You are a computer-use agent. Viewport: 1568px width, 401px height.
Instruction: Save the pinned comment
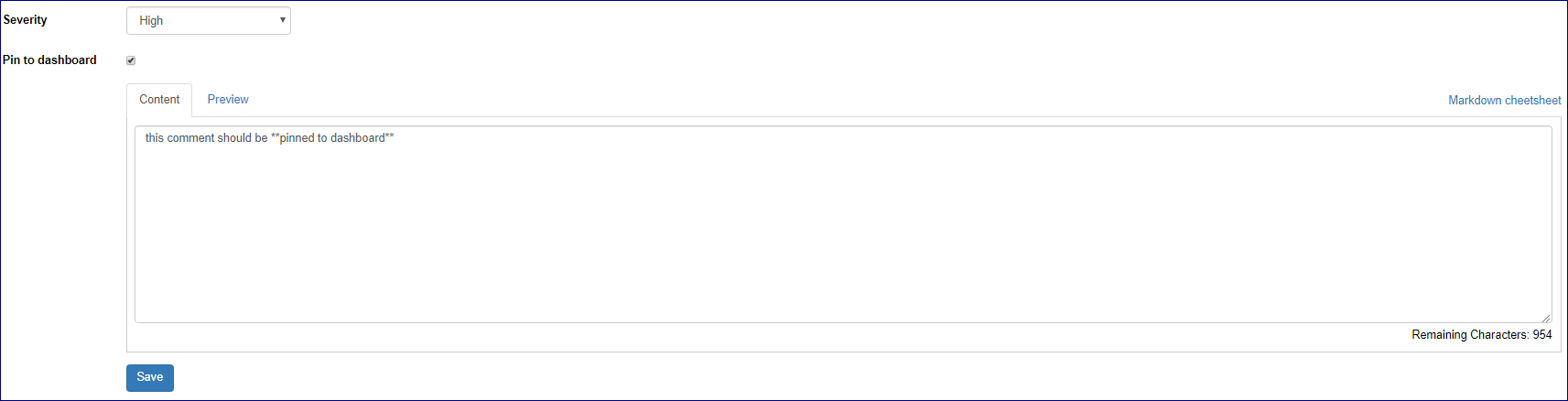pyautogui.click(x=150, y=377)
